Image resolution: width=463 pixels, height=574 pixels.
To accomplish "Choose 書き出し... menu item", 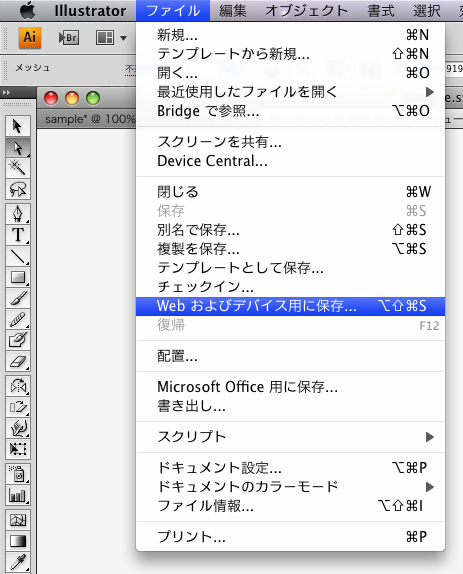I will pos(291,406).
